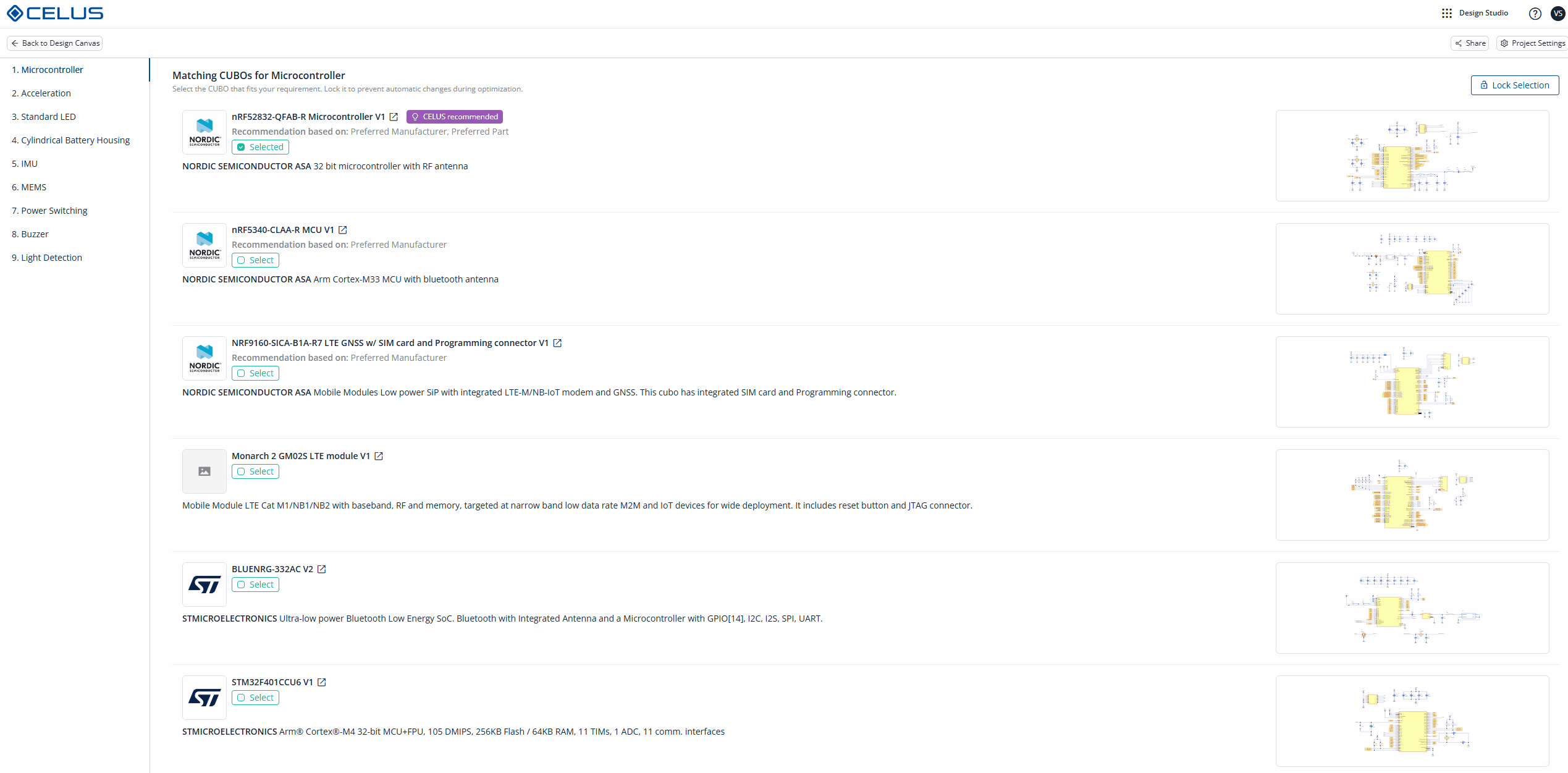Select the Monarch 2 GM02S LTE module
This screenshot has width=1568, height=773.
(255, 471)
